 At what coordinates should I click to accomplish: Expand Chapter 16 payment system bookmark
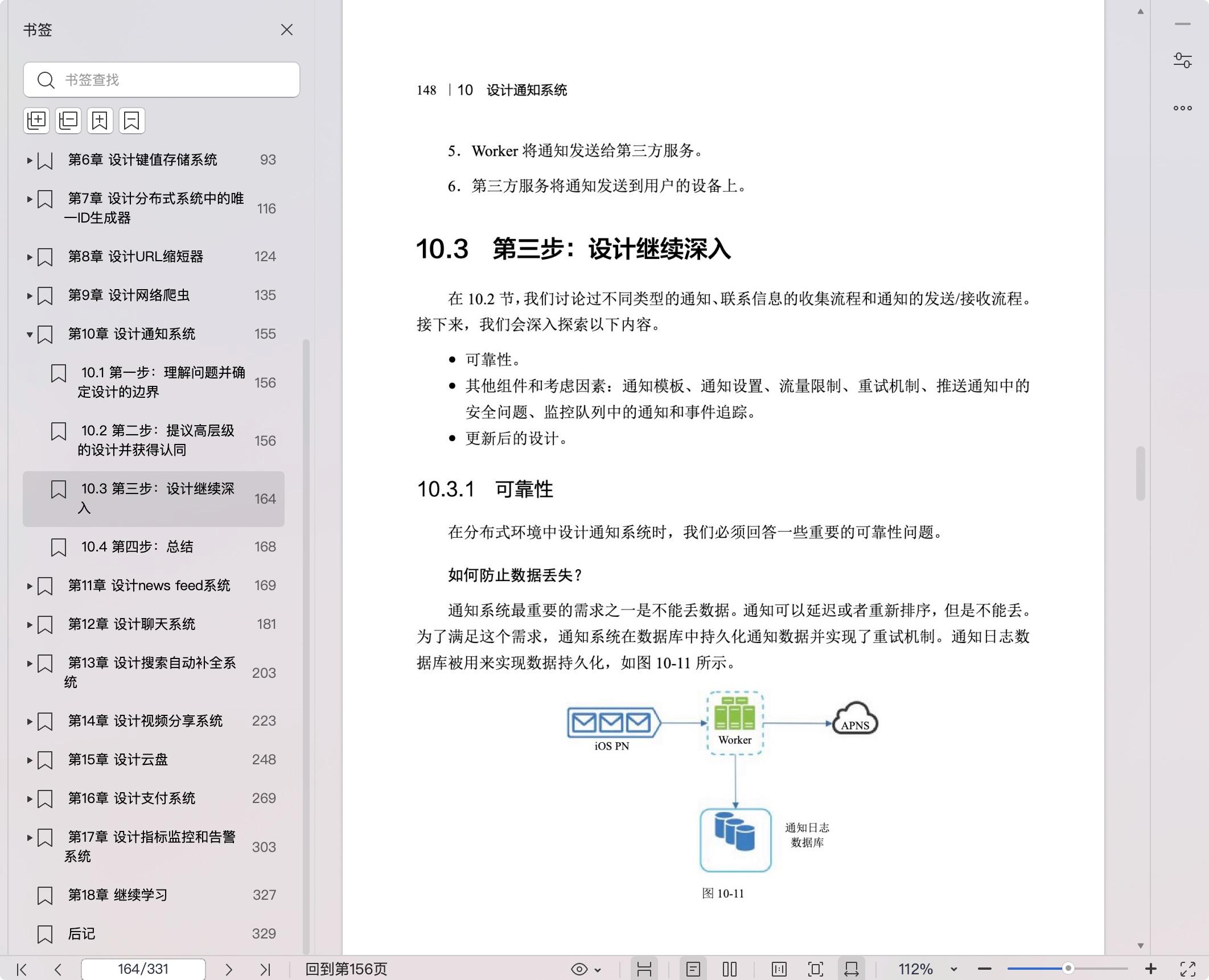[29, 799]
